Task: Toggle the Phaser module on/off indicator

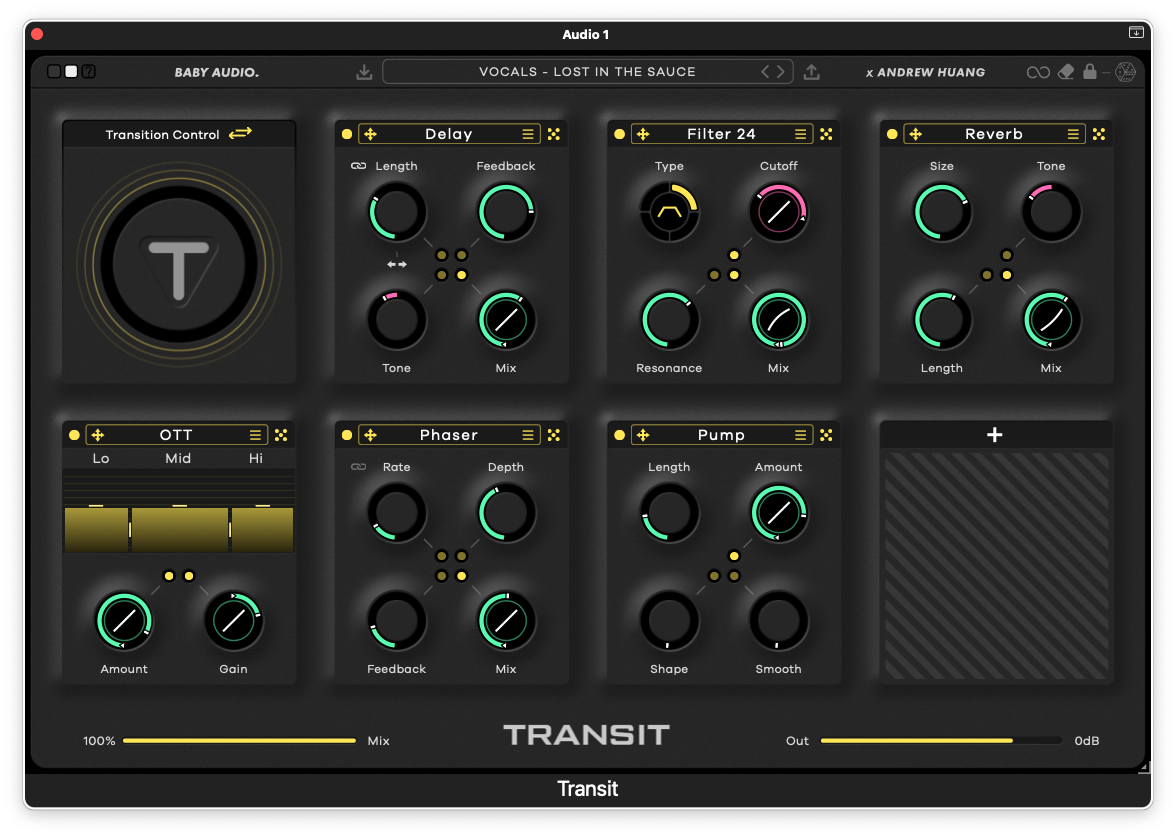Action: (x=347, y=435)
